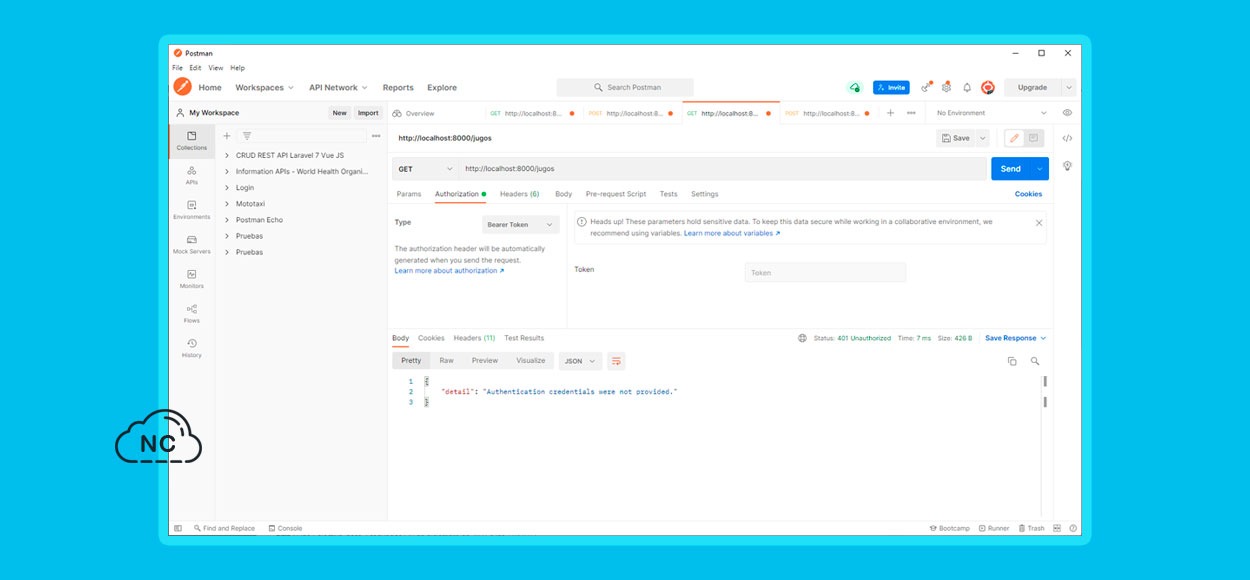This screenshot has height=580, width=1250.
Task: Switch to two-pane view in status bar
Action: [x=1057, y=528]
